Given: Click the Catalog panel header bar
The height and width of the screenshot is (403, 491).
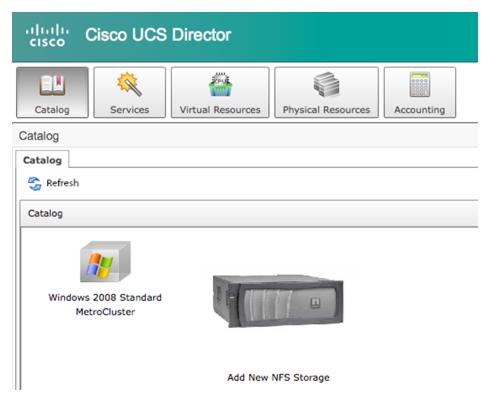Looking at the screenshot, I should pyautogui.click(x=249, y=214).
